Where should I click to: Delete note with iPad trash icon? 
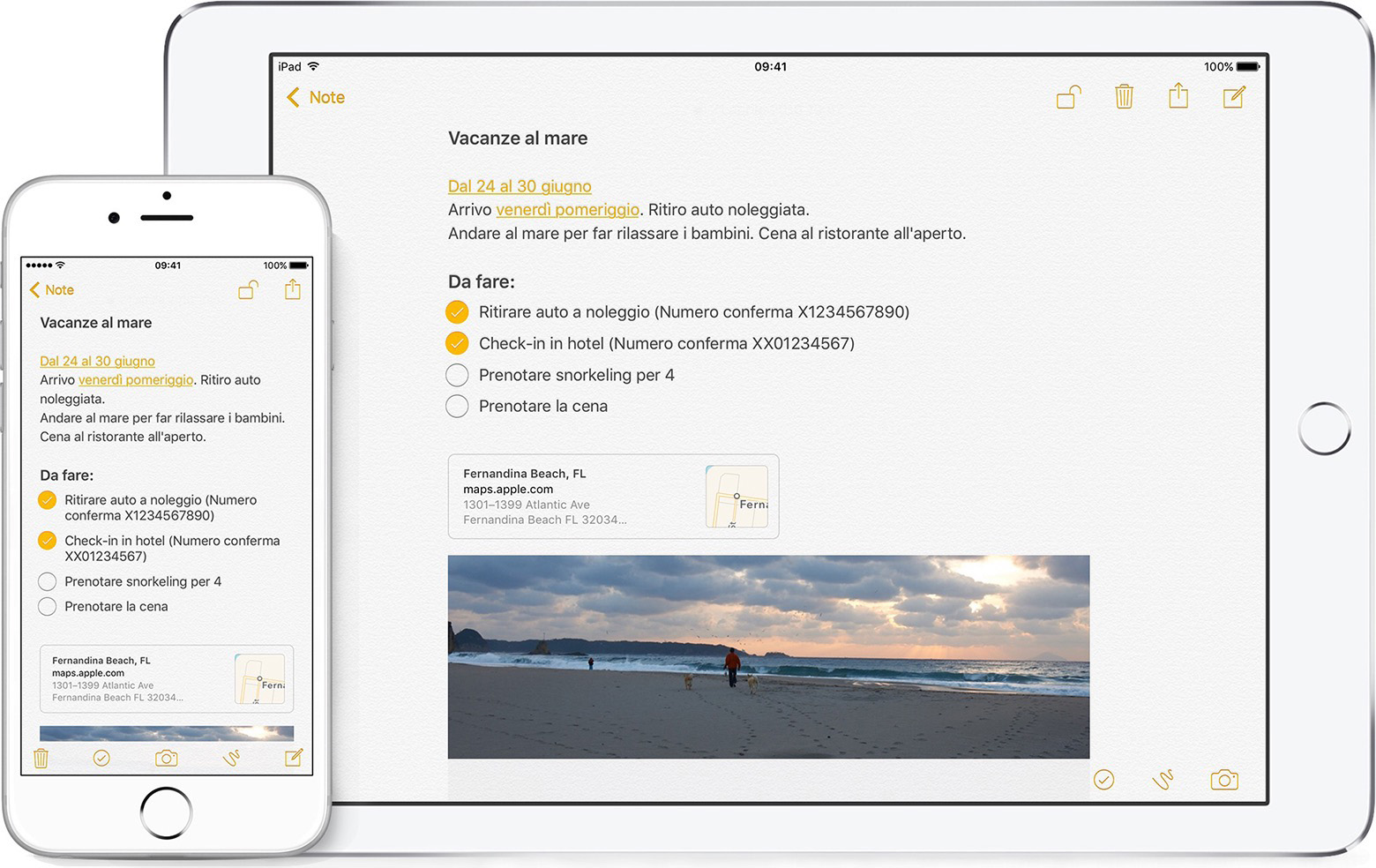click(1124, 96)
